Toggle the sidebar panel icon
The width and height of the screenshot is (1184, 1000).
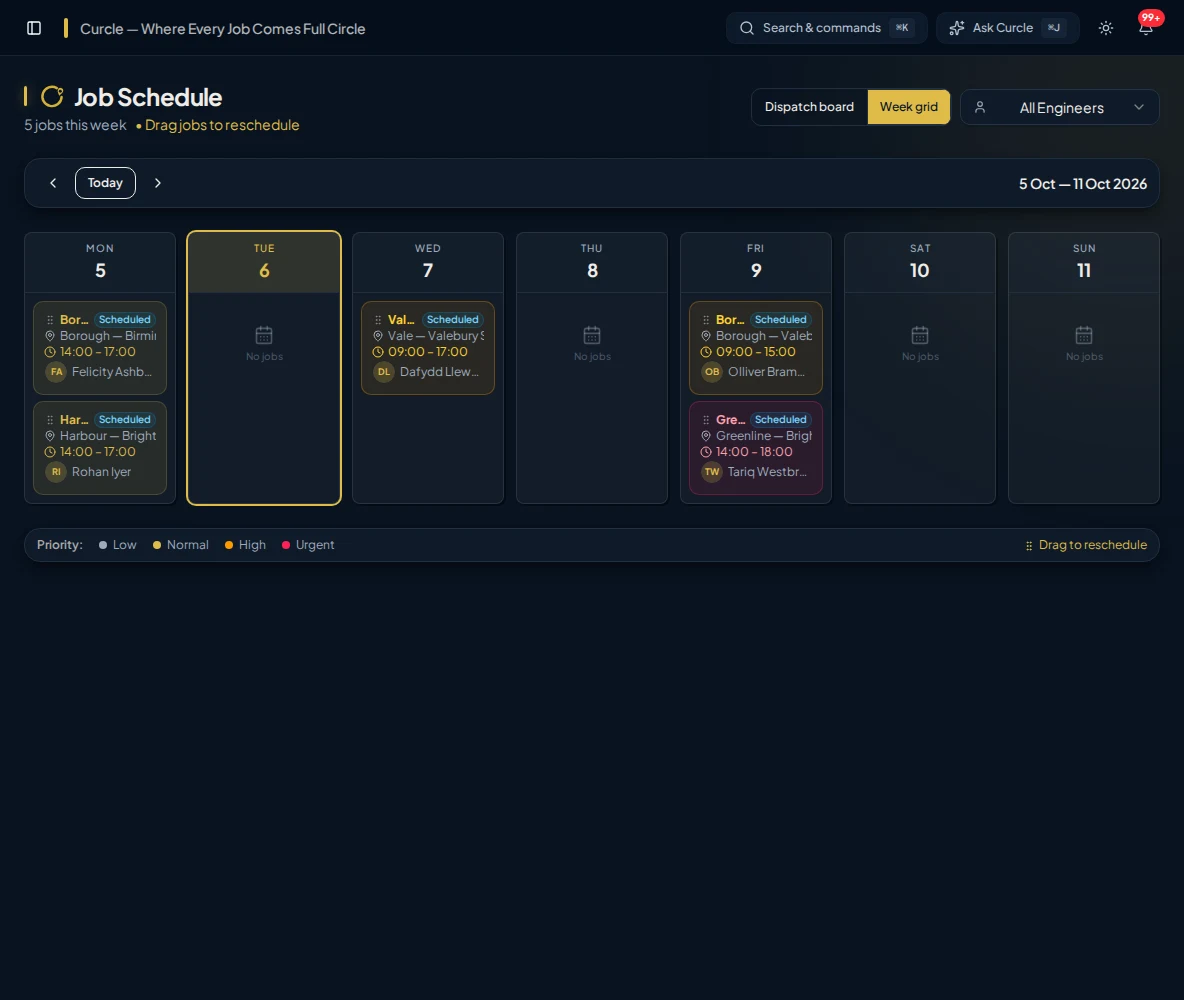point(34,28)
